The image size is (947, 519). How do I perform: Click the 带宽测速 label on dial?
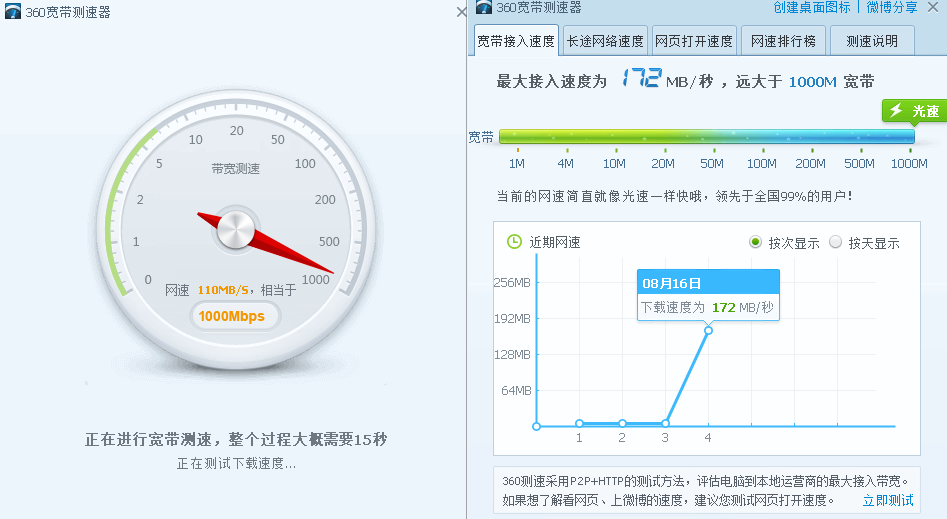236,169
